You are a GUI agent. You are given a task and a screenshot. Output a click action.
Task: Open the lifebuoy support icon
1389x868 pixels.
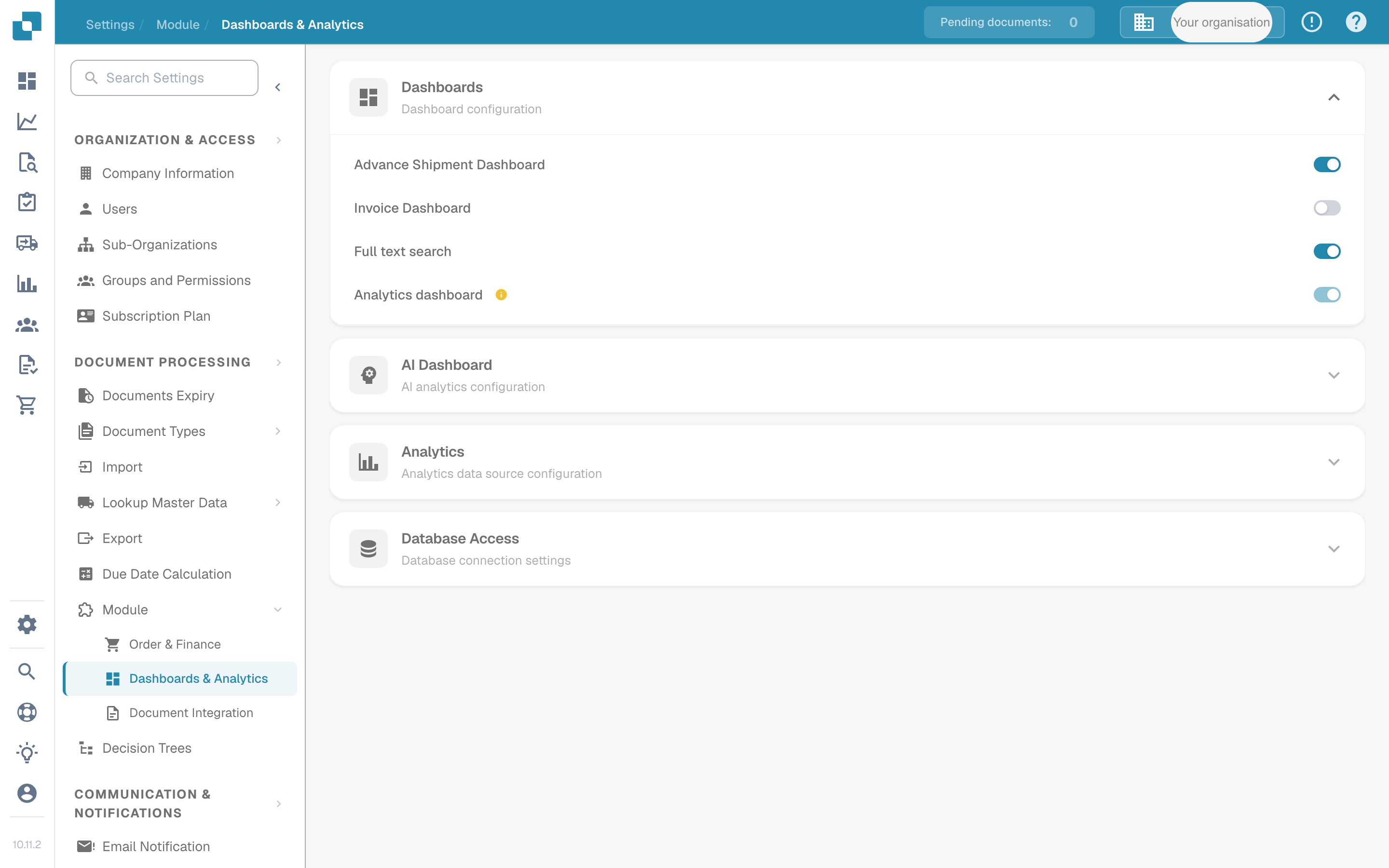coord(27,712)
